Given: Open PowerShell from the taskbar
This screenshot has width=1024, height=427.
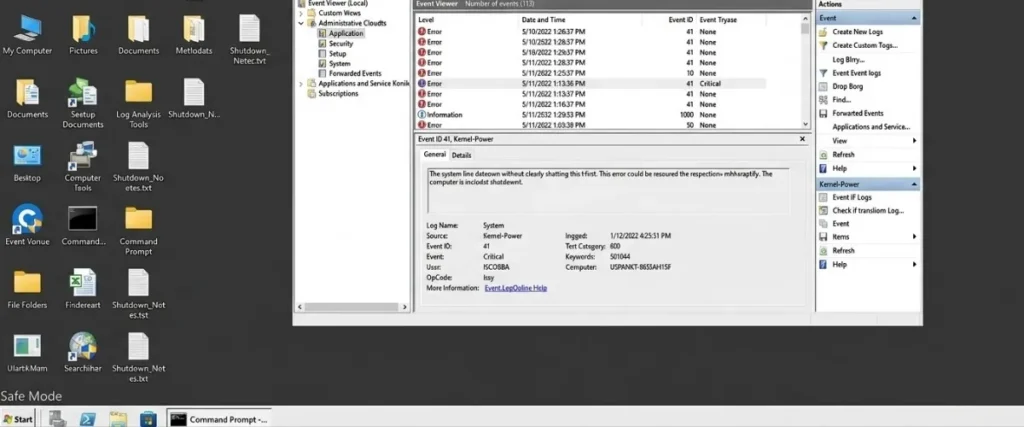Looking at the screenshot, I should pyautogui.click(x=88, y=419).
